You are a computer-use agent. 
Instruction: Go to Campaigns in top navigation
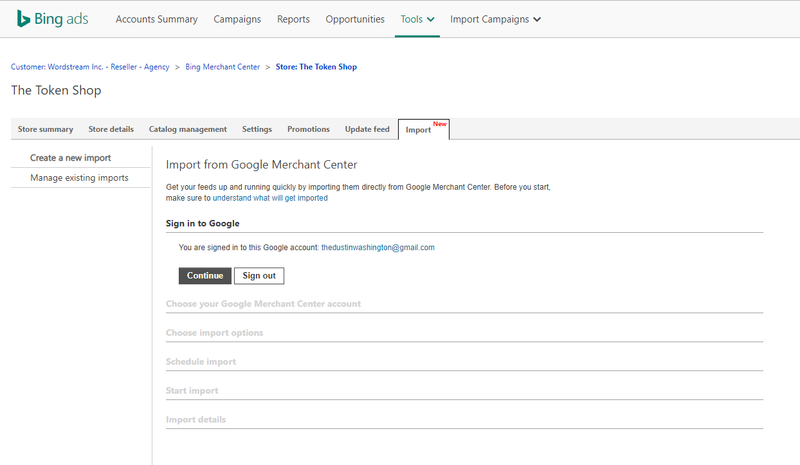pyautogui.click(x=237, y=19)
